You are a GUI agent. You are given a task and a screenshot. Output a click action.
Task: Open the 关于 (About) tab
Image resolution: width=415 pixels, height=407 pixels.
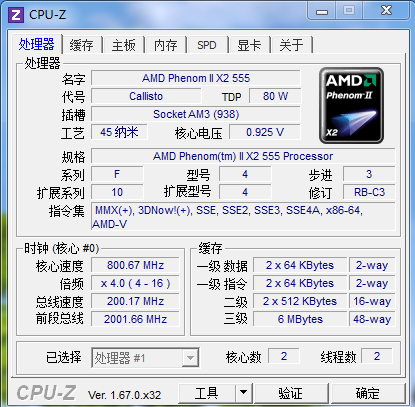click(x=291, y=45)
